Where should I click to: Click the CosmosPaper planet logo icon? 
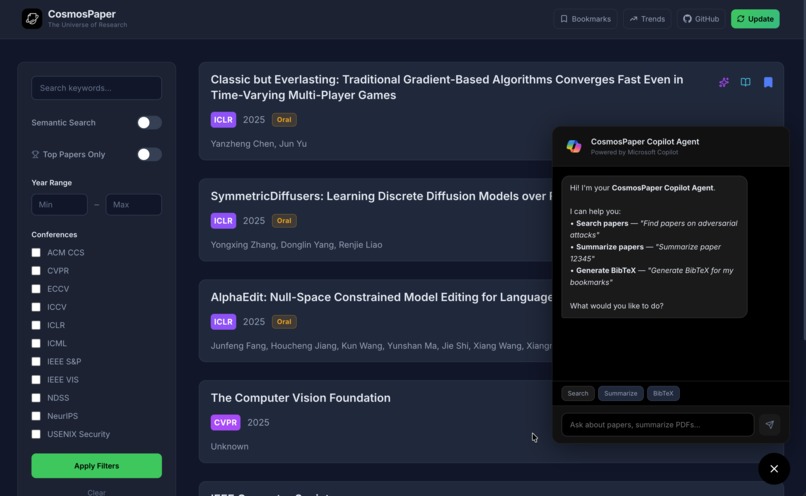tap(32, 19)
